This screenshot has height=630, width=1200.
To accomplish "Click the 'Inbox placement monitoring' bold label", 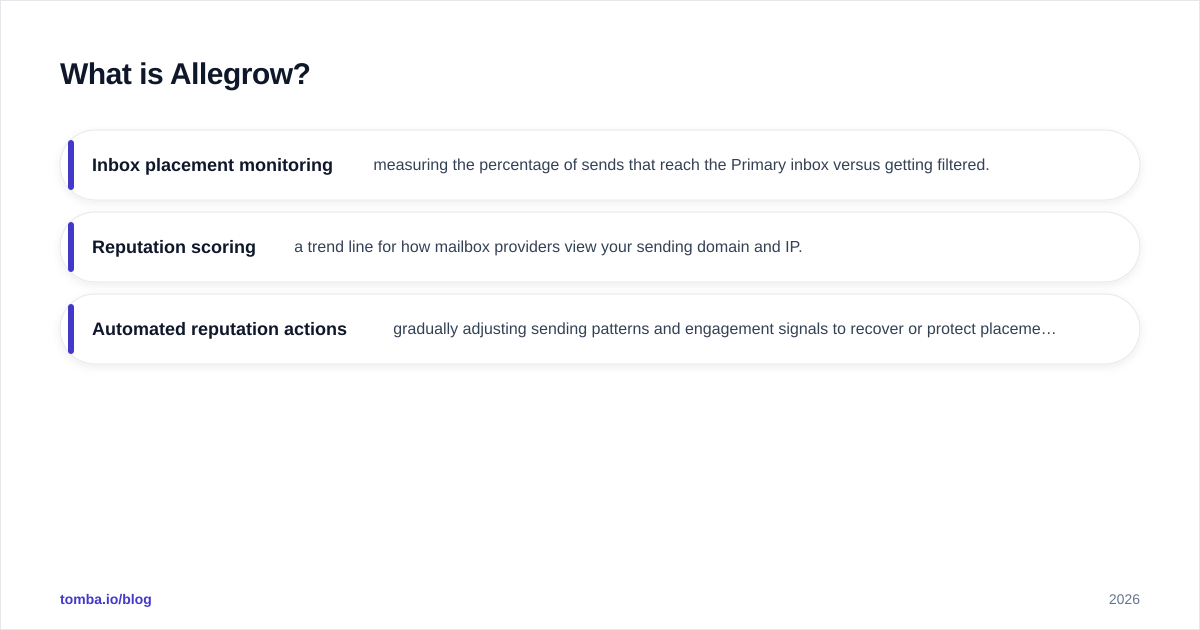I will click(x=212, y=165).
